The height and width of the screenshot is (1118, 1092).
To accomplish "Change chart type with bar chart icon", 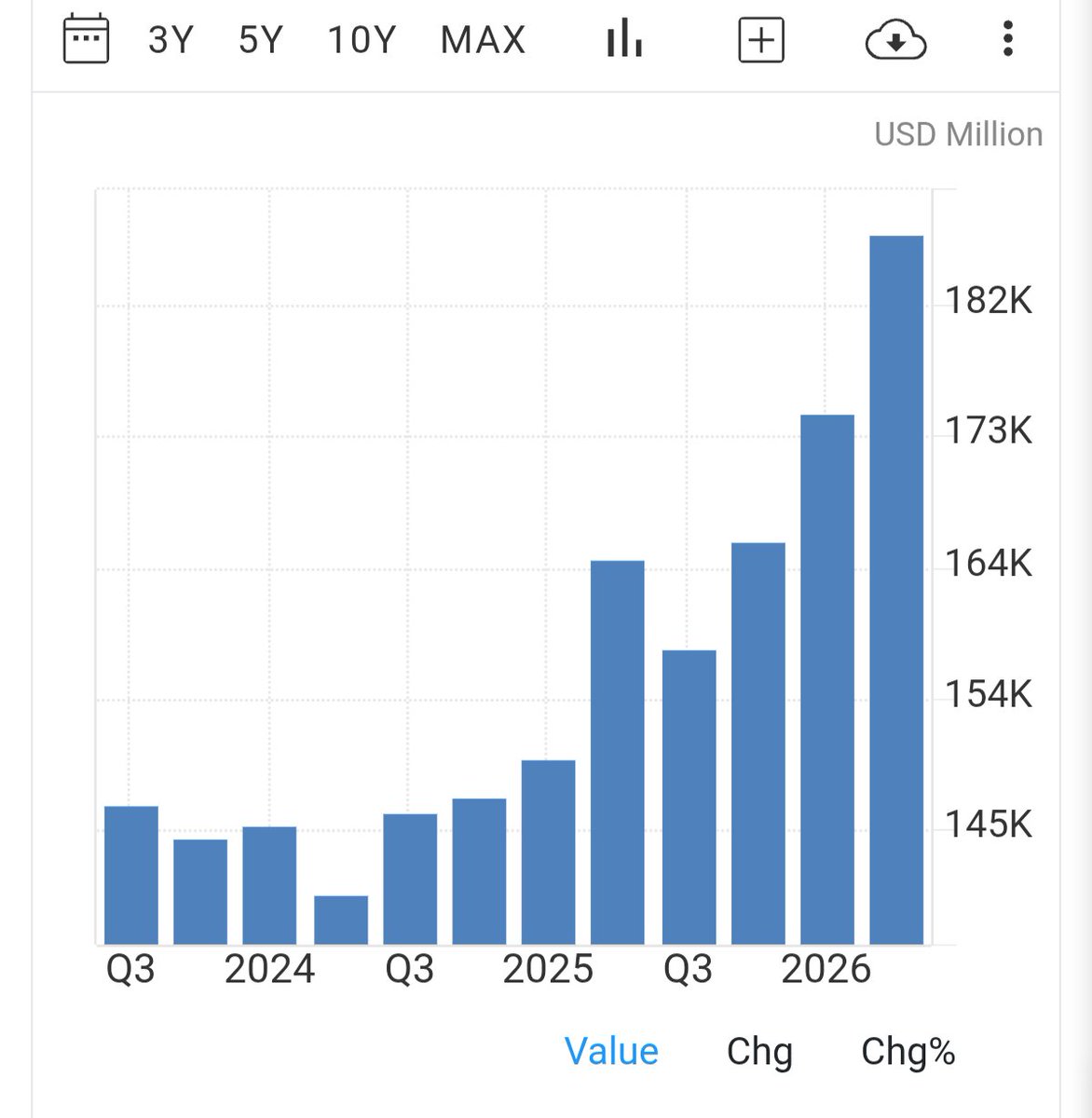I will (624, 40).
